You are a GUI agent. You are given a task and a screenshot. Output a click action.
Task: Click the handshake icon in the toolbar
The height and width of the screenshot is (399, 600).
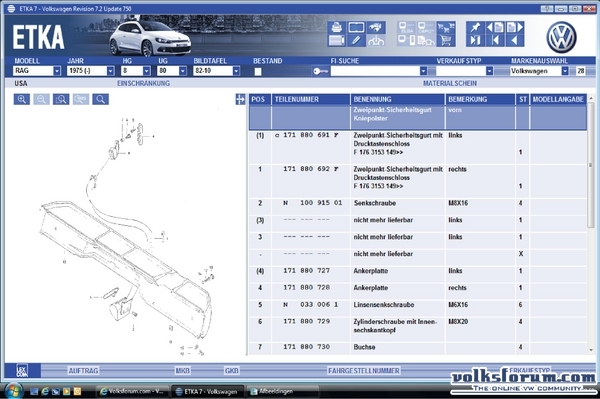(376, 28)
